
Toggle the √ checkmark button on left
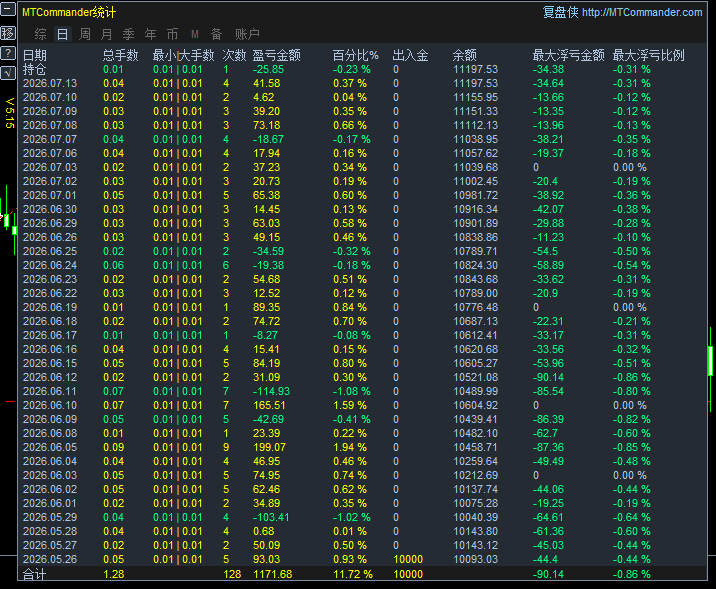[x=8, y=73]
